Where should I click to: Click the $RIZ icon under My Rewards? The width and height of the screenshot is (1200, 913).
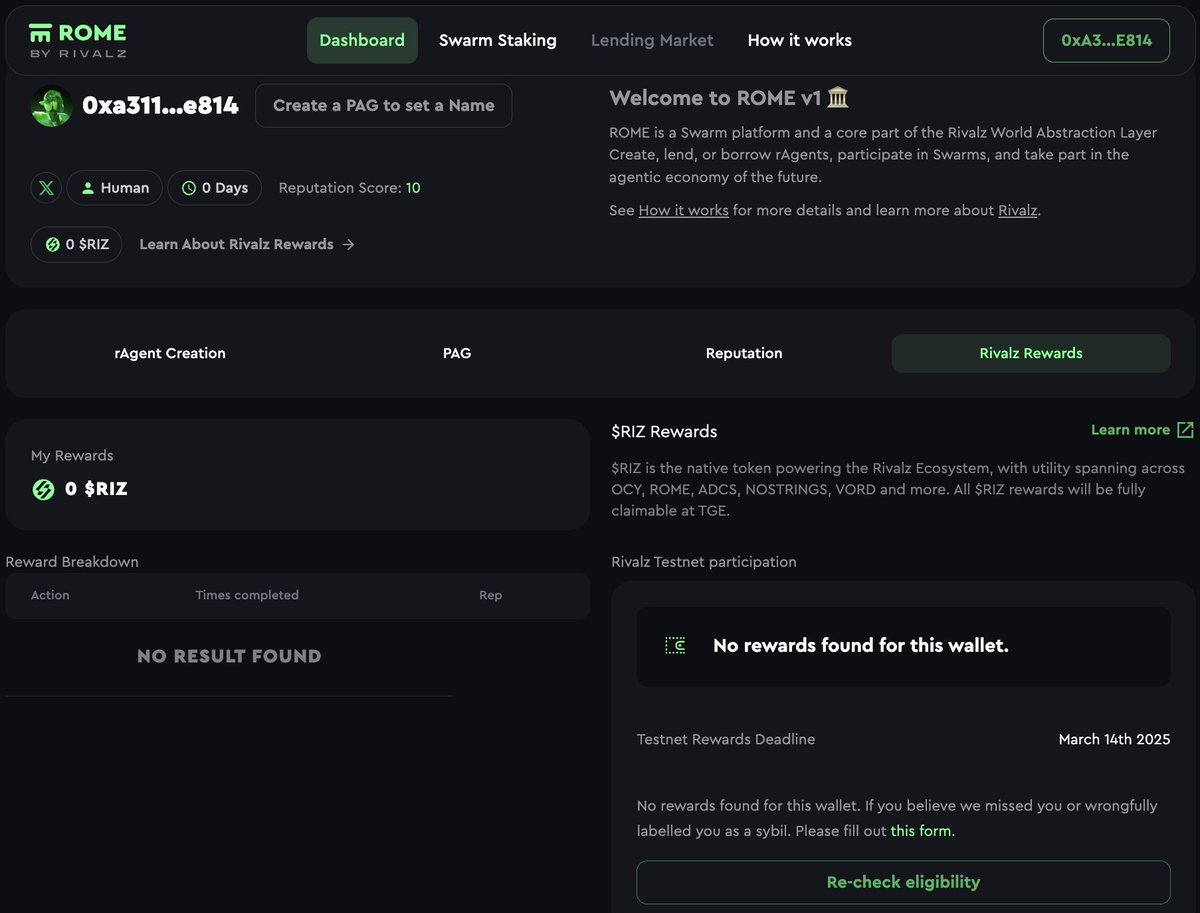pyautogui.click(x=43, y=489)
